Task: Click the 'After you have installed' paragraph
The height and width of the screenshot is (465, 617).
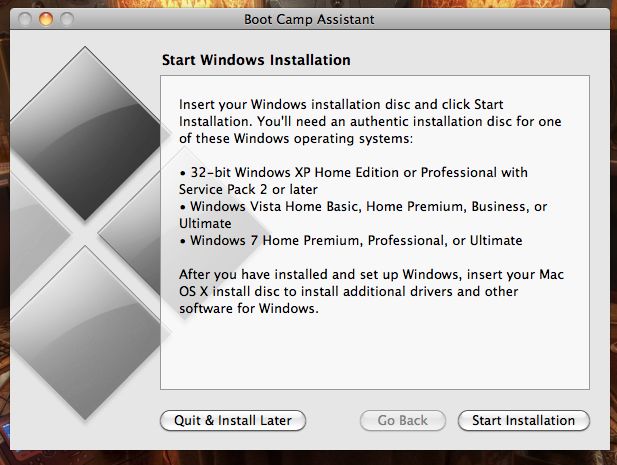Action: pyautogui.click(x=371, y=291)
